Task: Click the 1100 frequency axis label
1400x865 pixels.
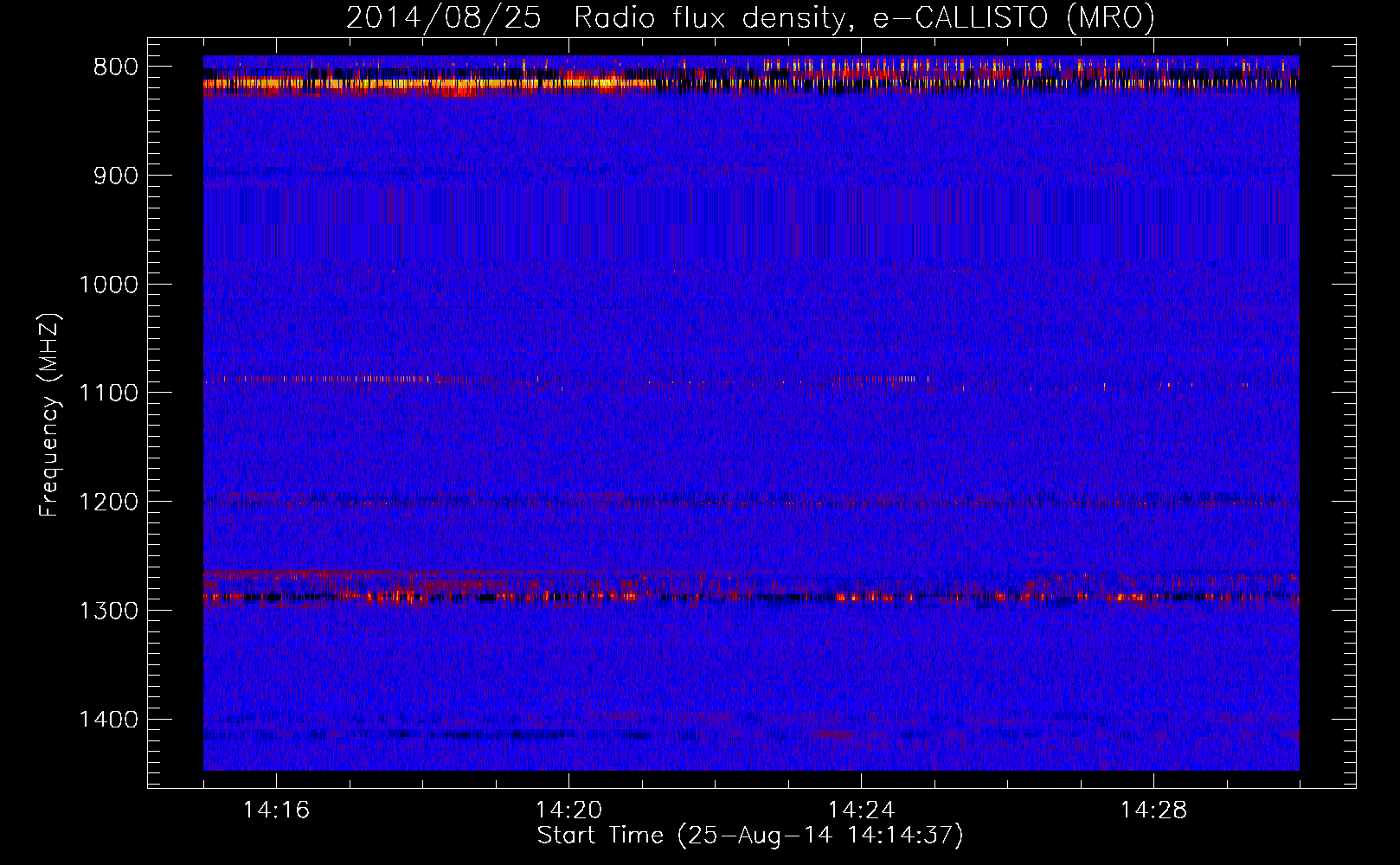Action: click(108, 393)
